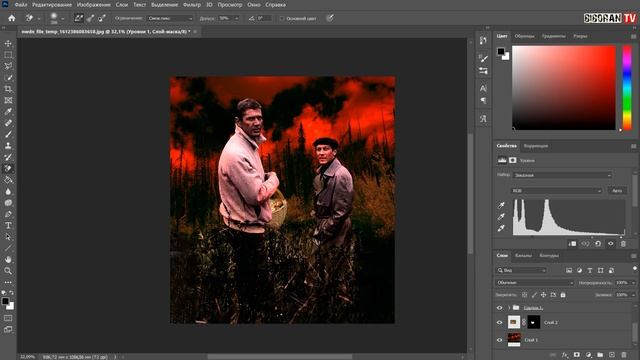Screen dimensions: 640x360
Task: Select the Paint Bucket tool
Action: [8, 180]
